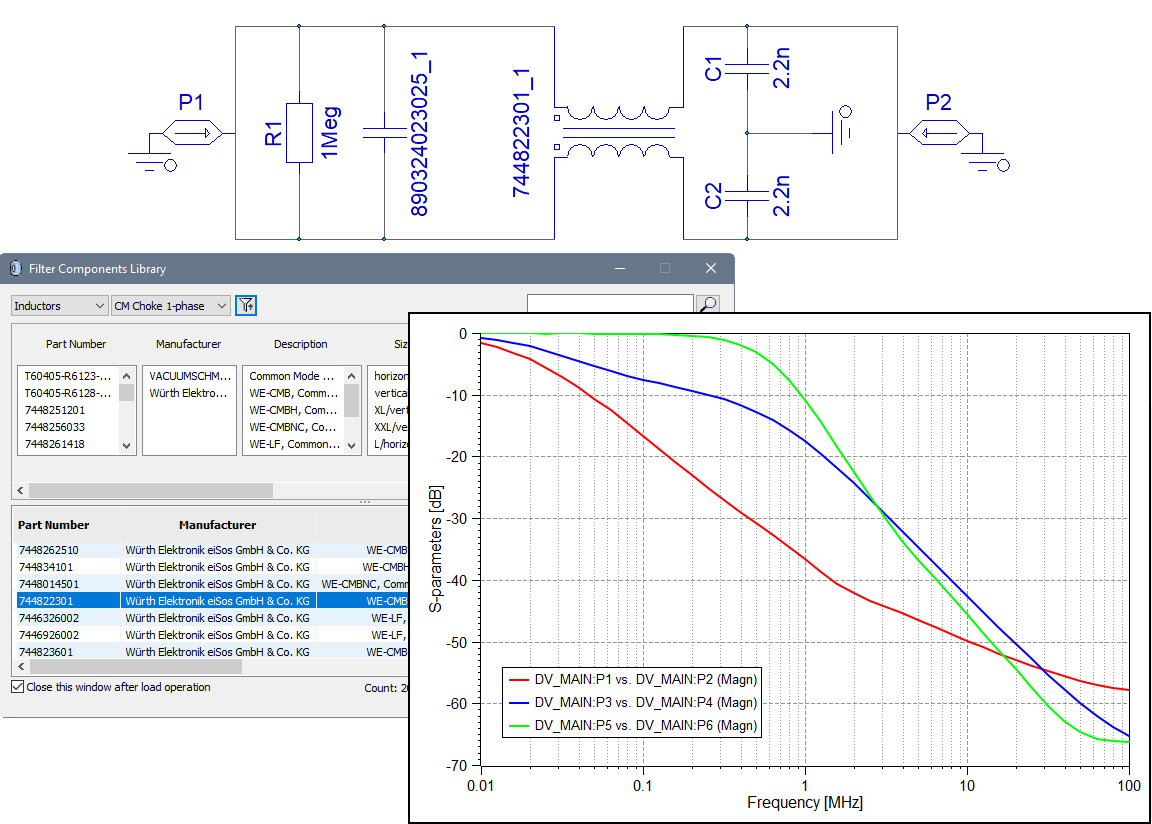Select capacitor C1 in schematic
The image size is (1152, 824).
point(746,70)
